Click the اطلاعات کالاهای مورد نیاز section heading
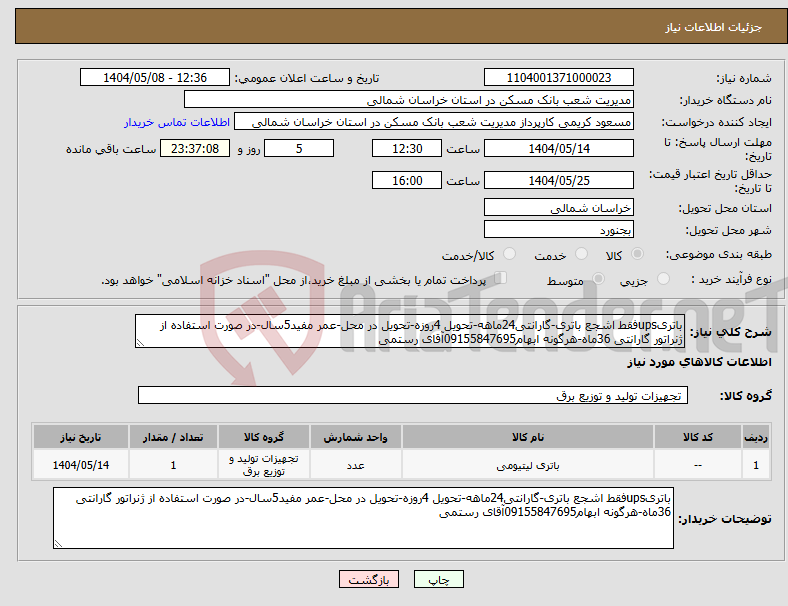Screen dimensions: 788x606 [699, 362]
